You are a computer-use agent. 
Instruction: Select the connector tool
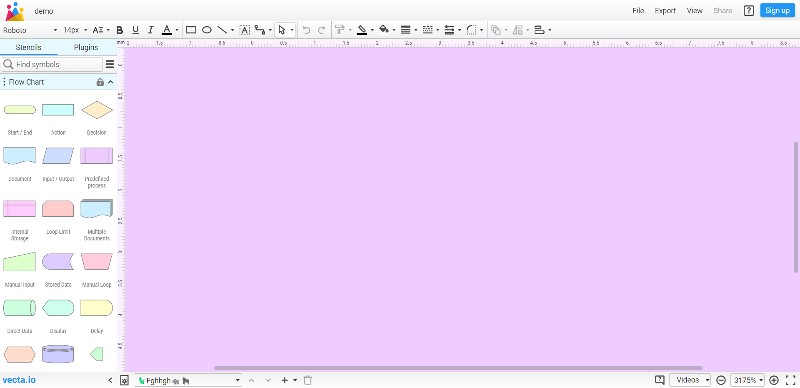tap(260, 30)
